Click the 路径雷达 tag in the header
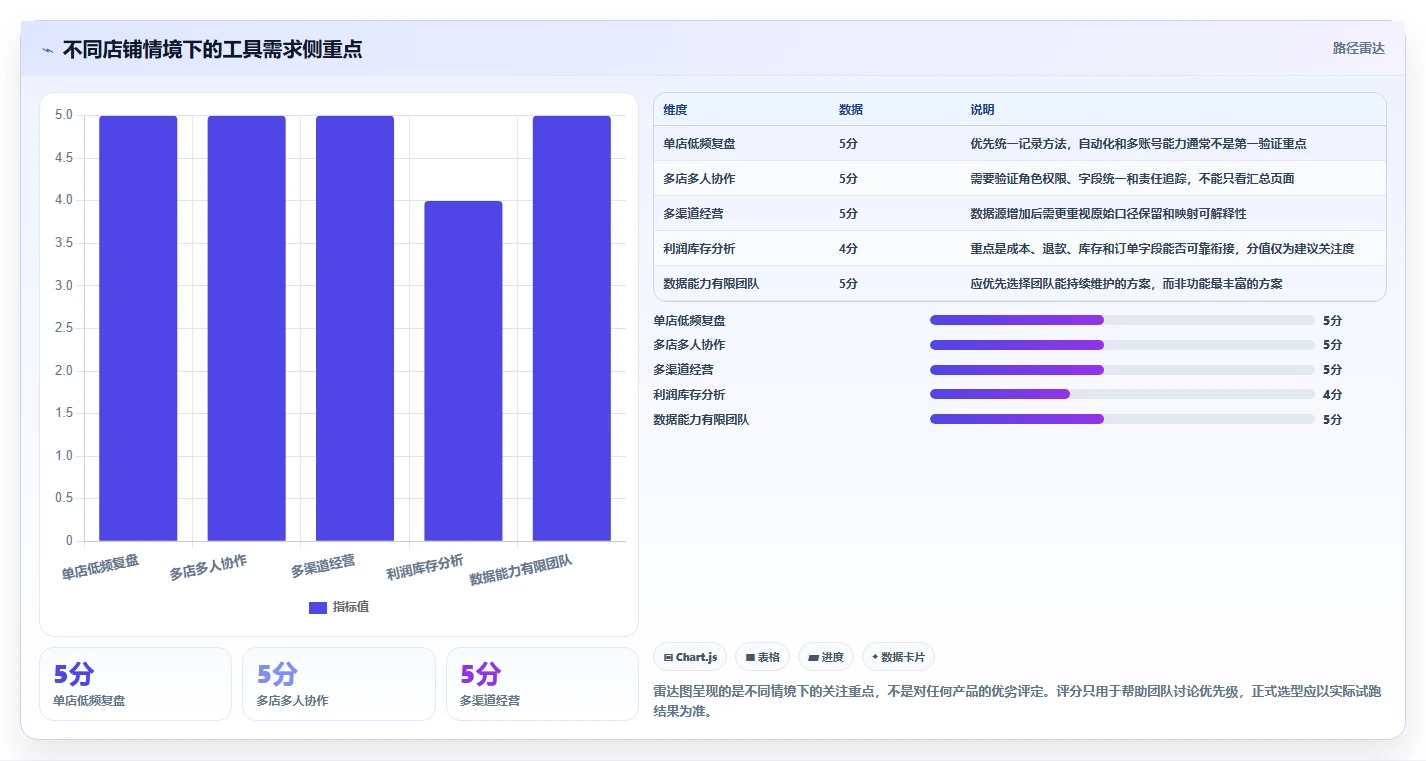The image size is (1426, 761). click(x=1358, y=48)
